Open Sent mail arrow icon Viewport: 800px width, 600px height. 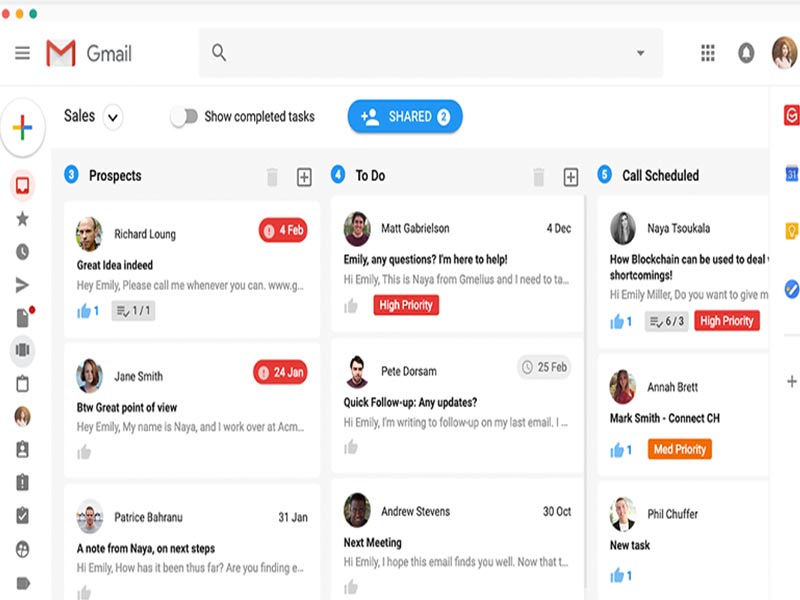pos(22,285)
